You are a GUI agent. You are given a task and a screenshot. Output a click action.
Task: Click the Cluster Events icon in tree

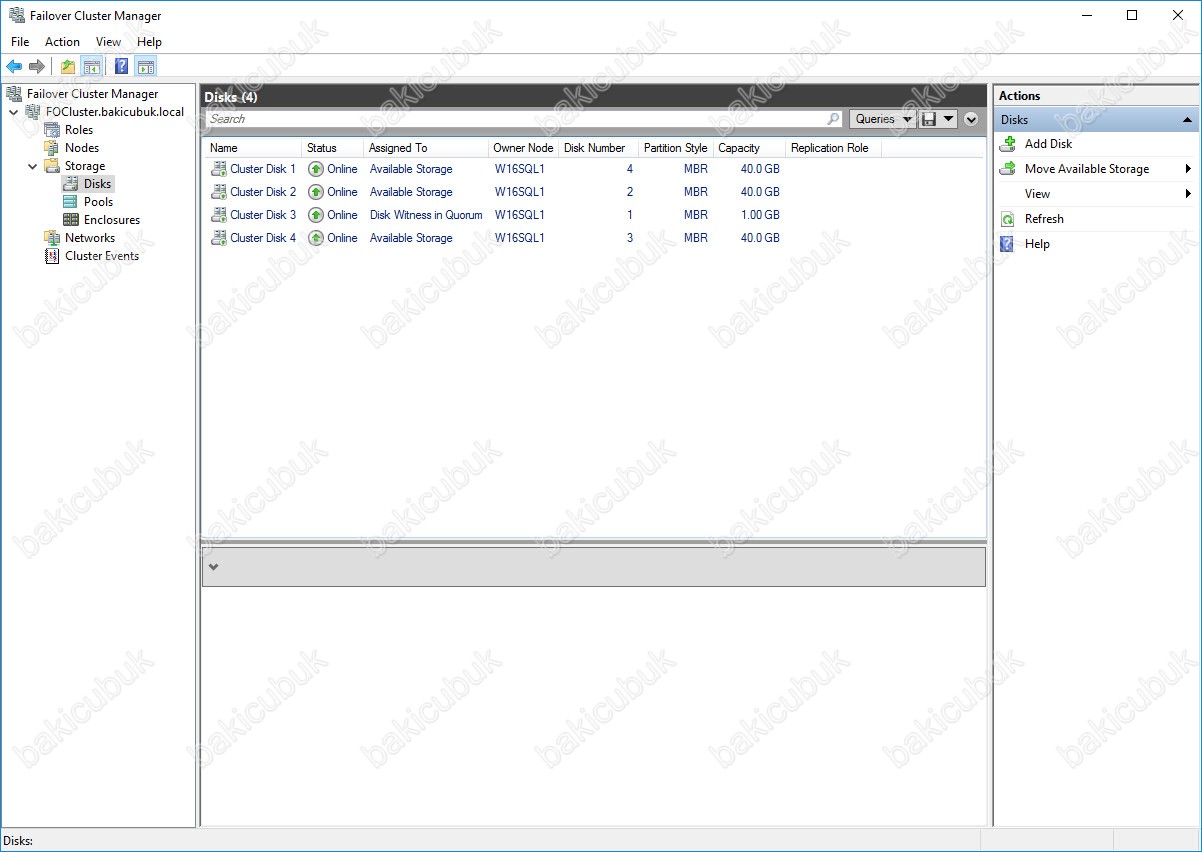click(x=52, y=256)
